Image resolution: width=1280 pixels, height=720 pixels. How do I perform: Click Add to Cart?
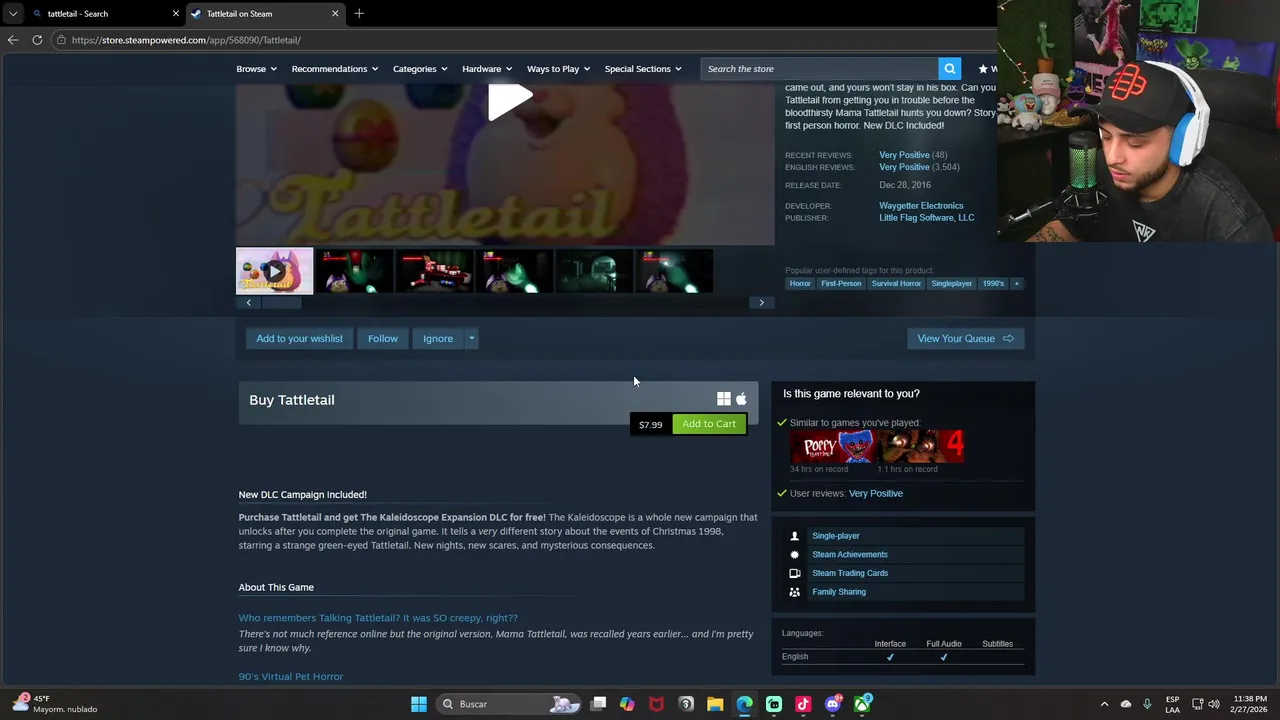pyautogui.click(x=709, y=424)
